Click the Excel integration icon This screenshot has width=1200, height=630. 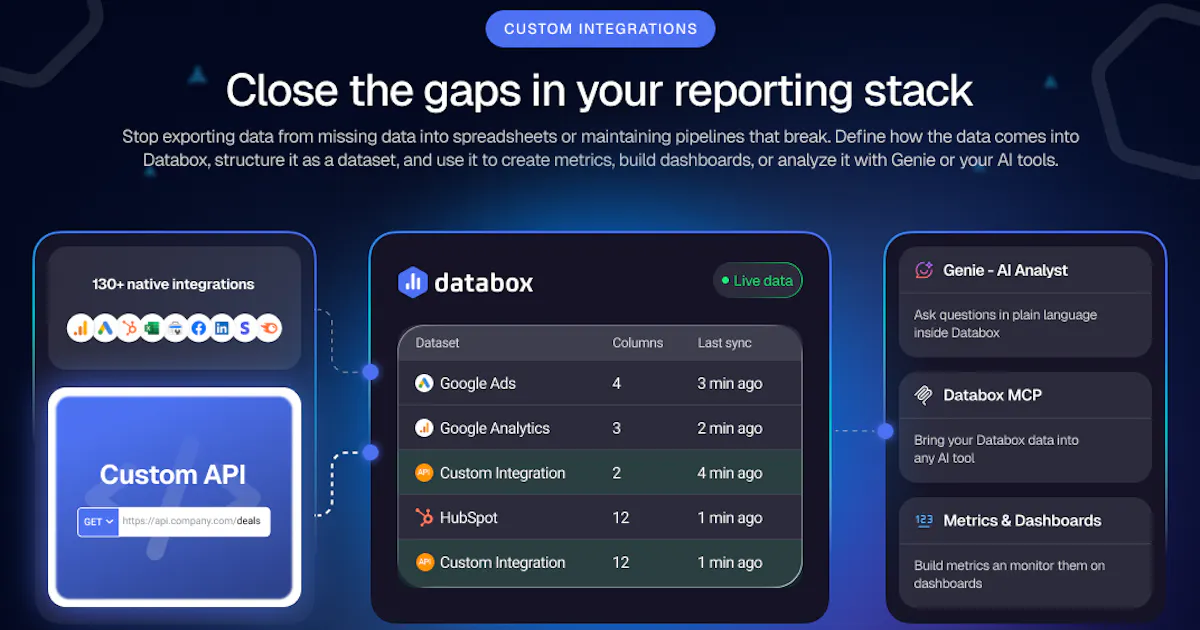pos(152,328)
